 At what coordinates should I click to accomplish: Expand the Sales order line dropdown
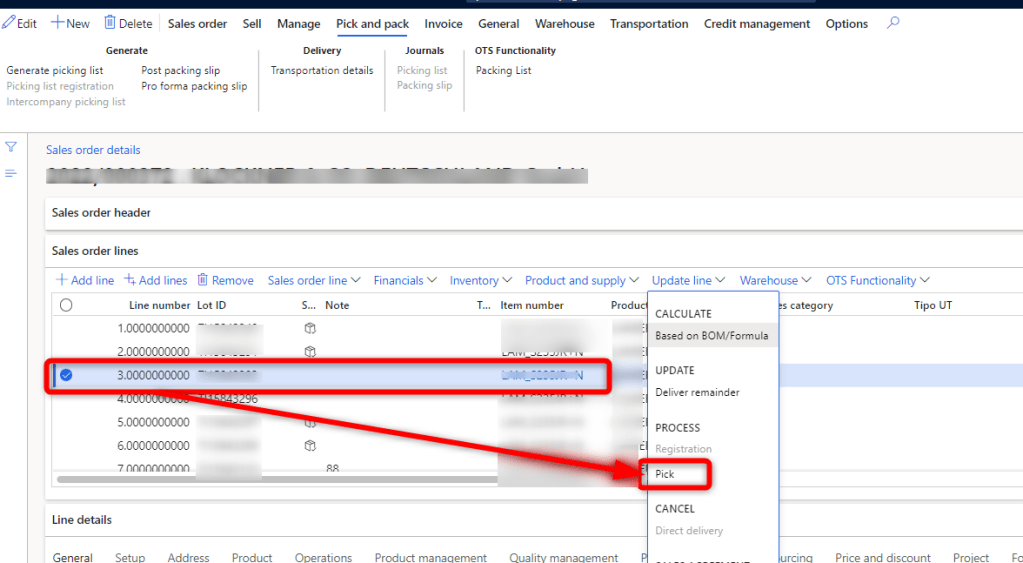coord(314,281)
